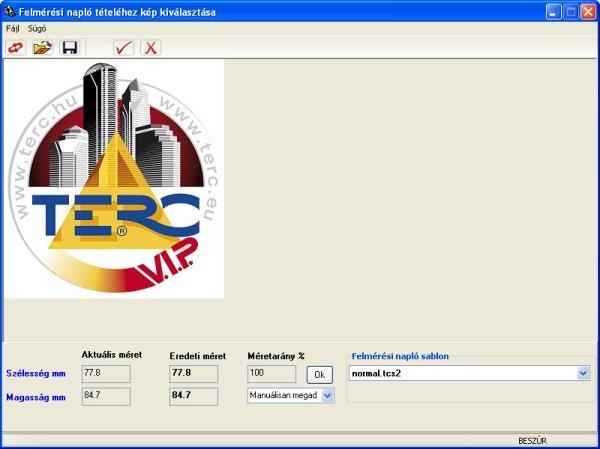The width and height of the screenshot is (600, 449).
Task: Click the Magasság mm label
Action: coord(36,398)
